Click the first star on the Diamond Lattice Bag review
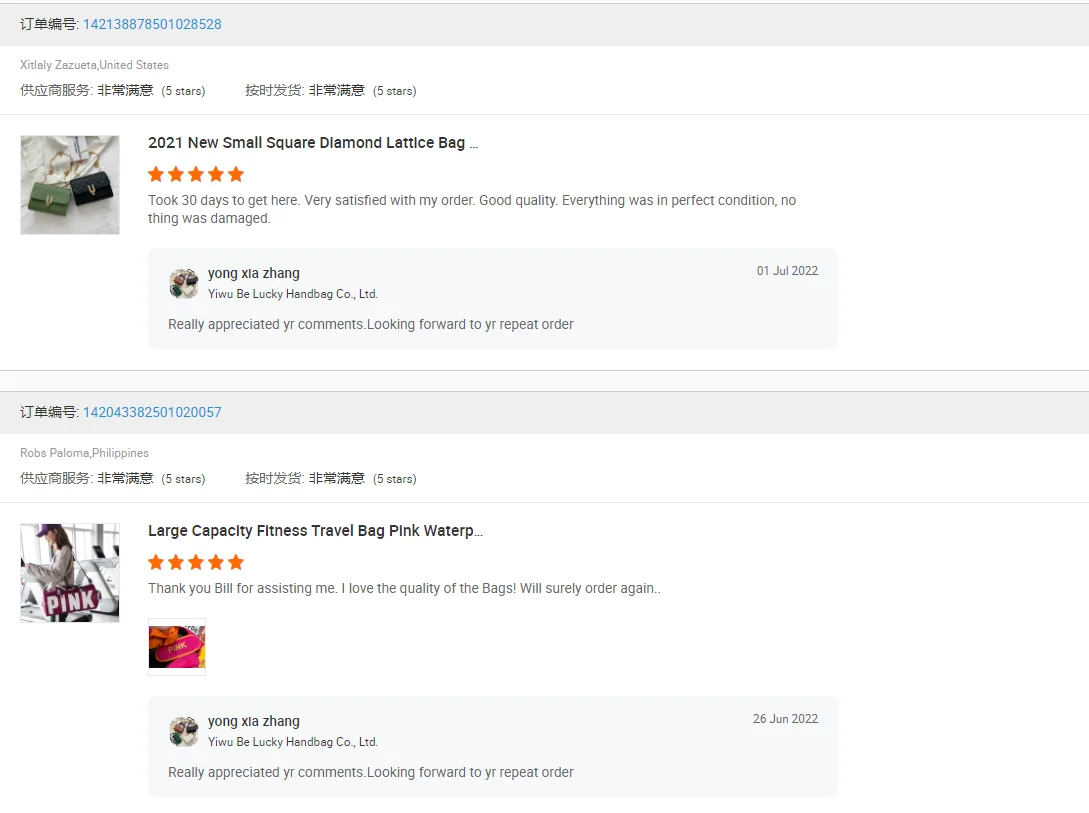The image size is (1089, 813). (156, 174)
